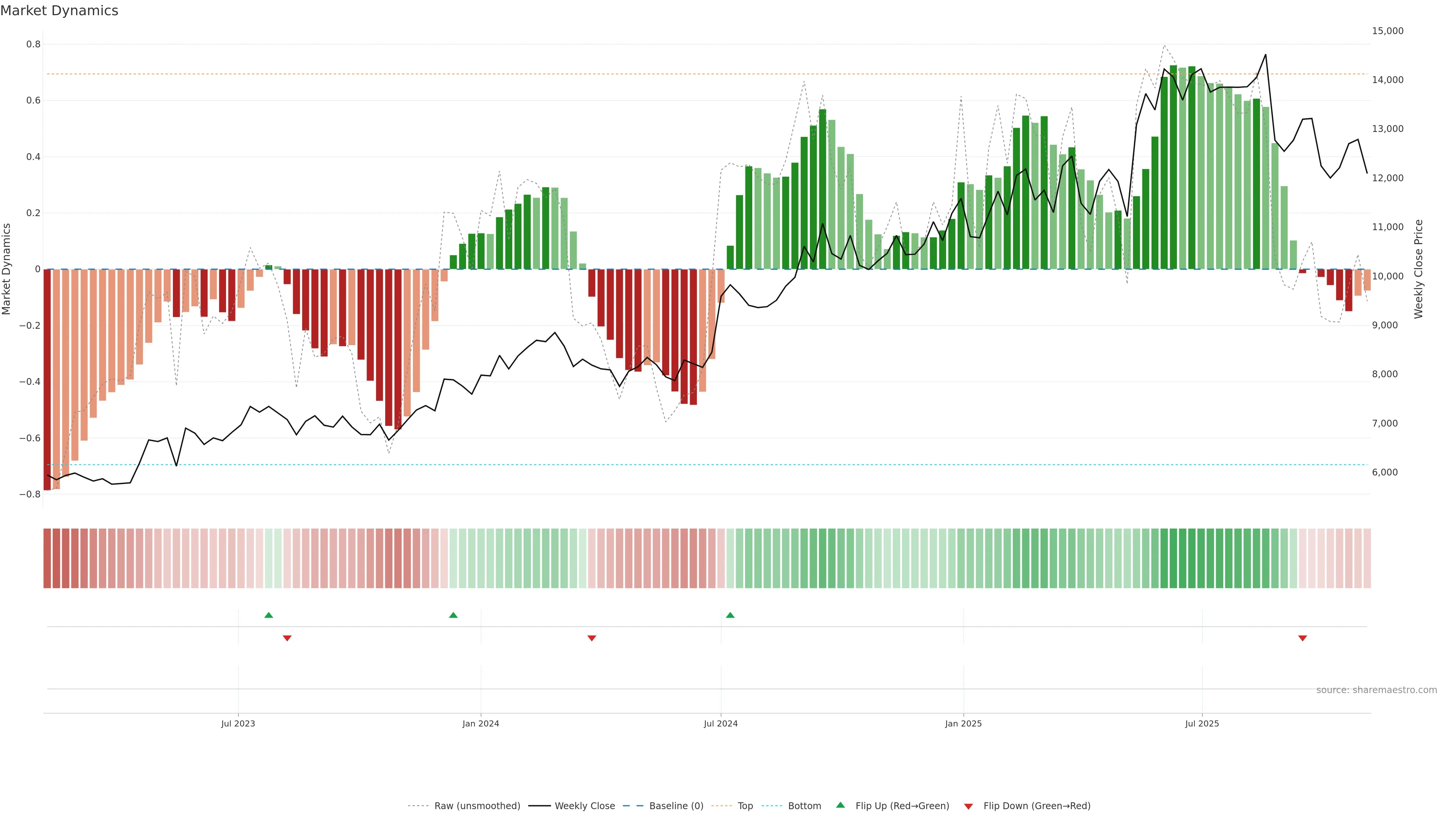Click the flip-up triangle before Jan 2024
The image size is (1456, 819).
coord(453,615)
